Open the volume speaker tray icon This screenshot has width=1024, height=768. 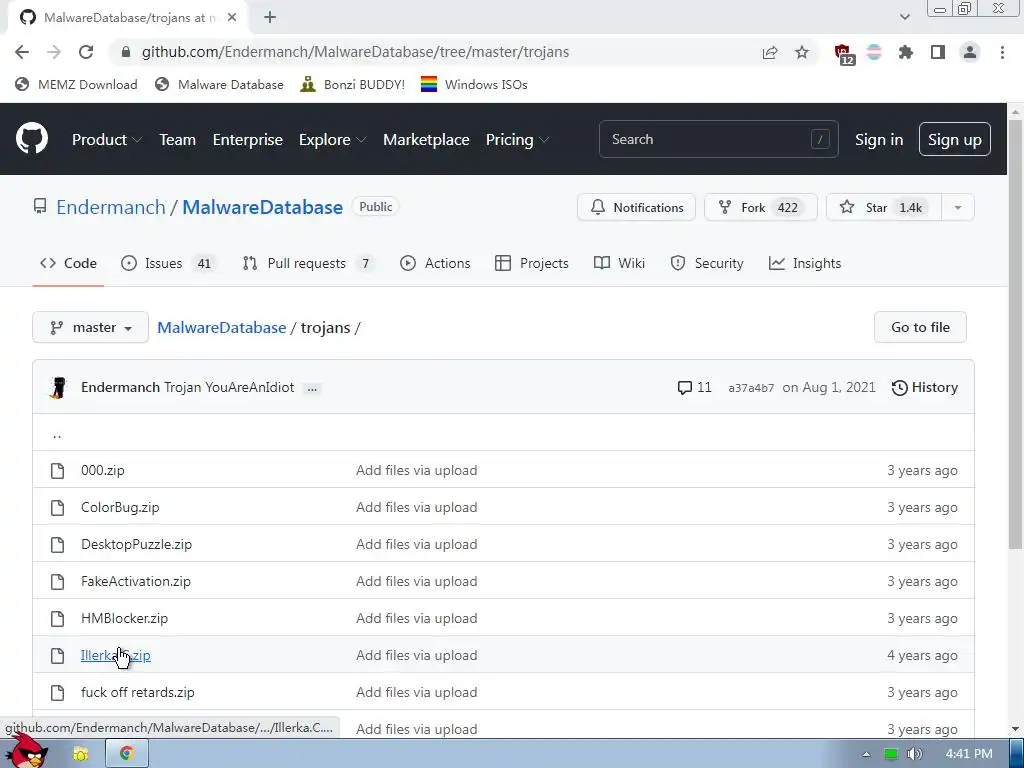click(914, 754)
